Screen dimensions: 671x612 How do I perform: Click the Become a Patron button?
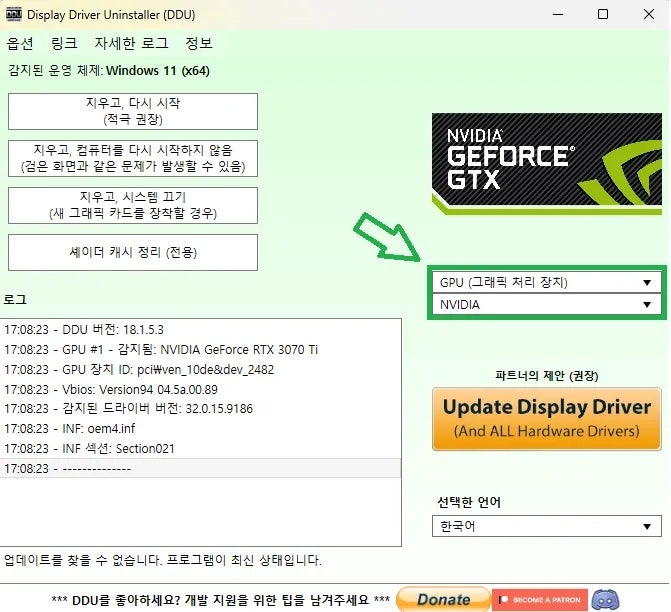click(x=540, y=600)
